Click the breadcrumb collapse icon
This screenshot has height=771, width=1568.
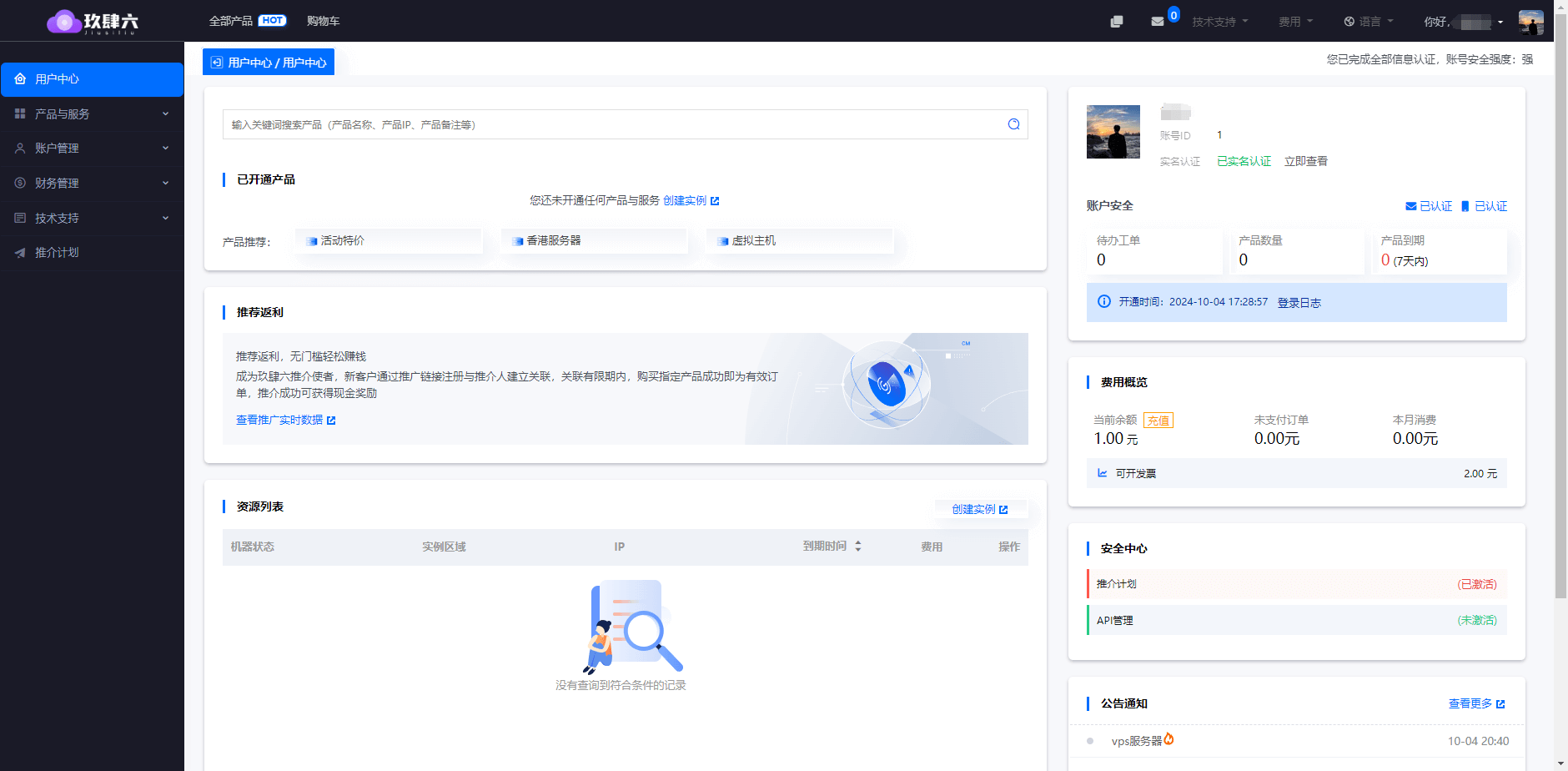coord(217,63)
